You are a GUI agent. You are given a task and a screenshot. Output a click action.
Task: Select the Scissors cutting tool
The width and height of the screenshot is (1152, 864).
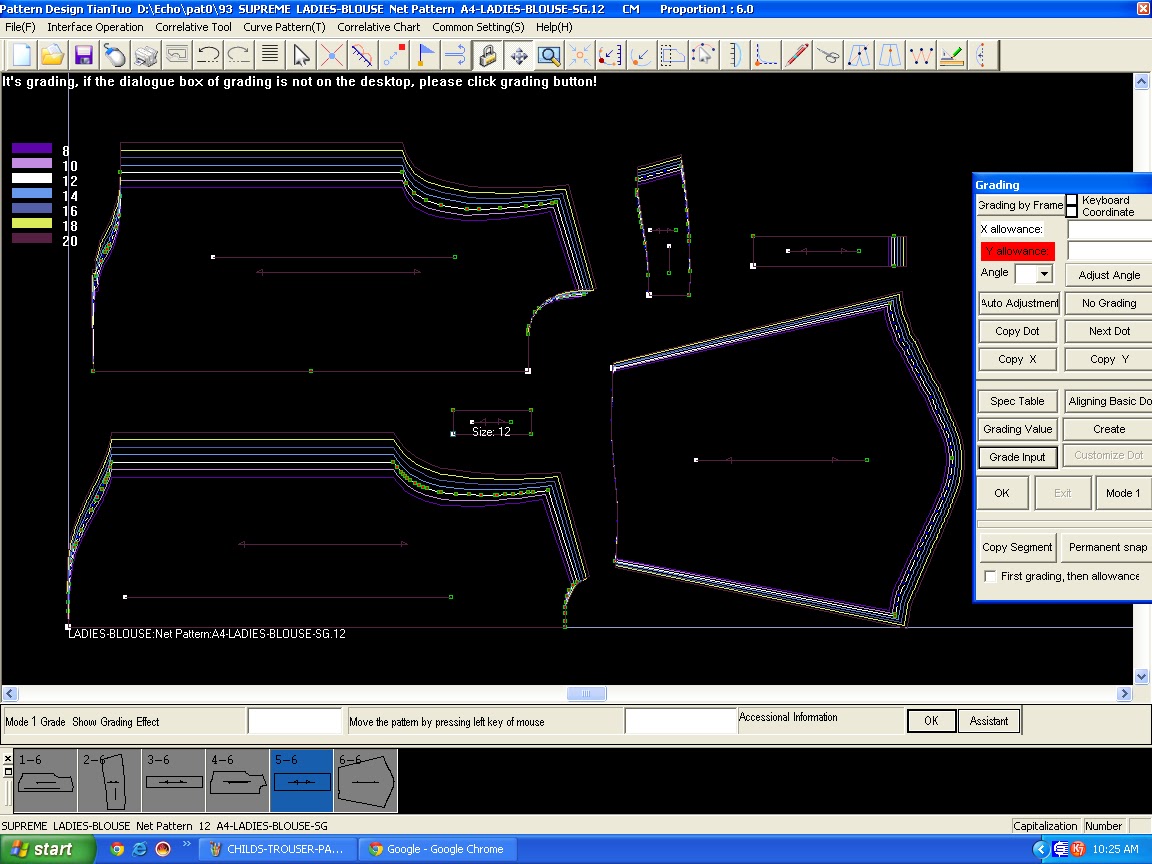click(x=829, y=55)
